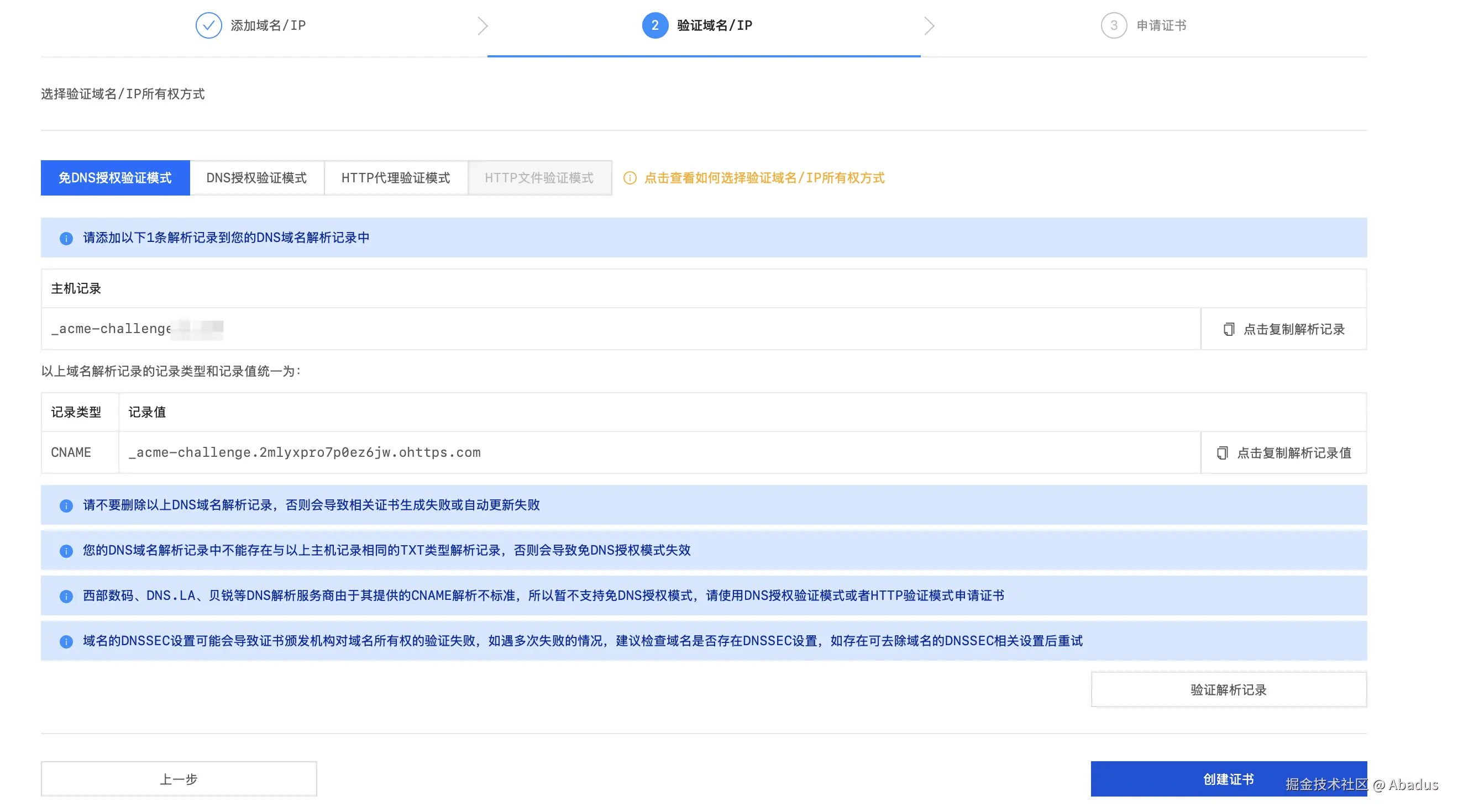1458x812 pixels.
Task: Click the checkmark icon for the 添加域名/IP step
Action: tap(208, 25)
